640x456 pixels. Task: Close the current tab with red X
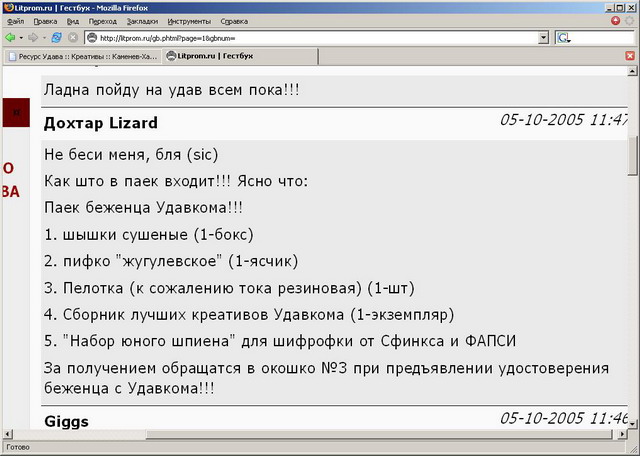tap(630, 56)
